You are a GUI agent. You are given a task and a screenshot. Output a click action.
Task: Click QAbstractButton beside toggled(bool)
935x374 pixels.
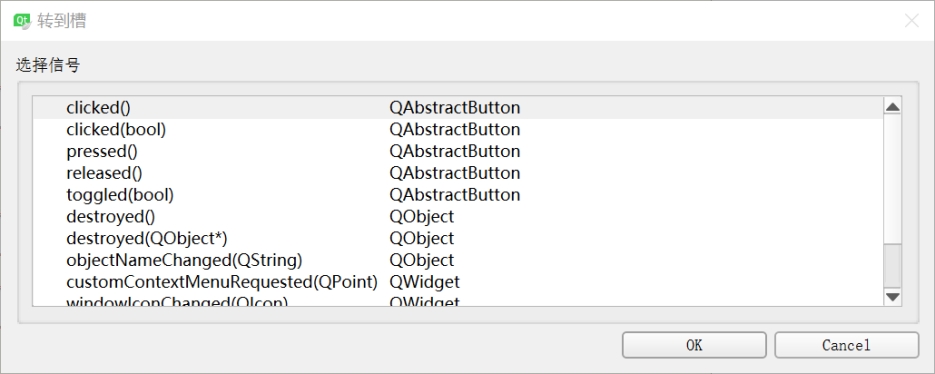point(455,195)
